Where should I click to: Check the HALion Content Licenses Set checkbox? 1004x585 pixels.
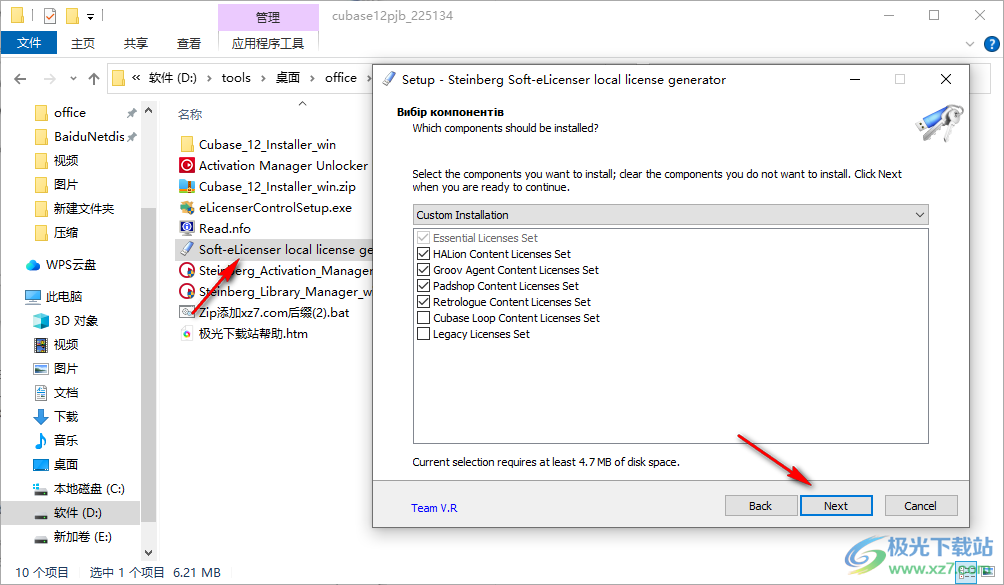click(x=423, y=254)
